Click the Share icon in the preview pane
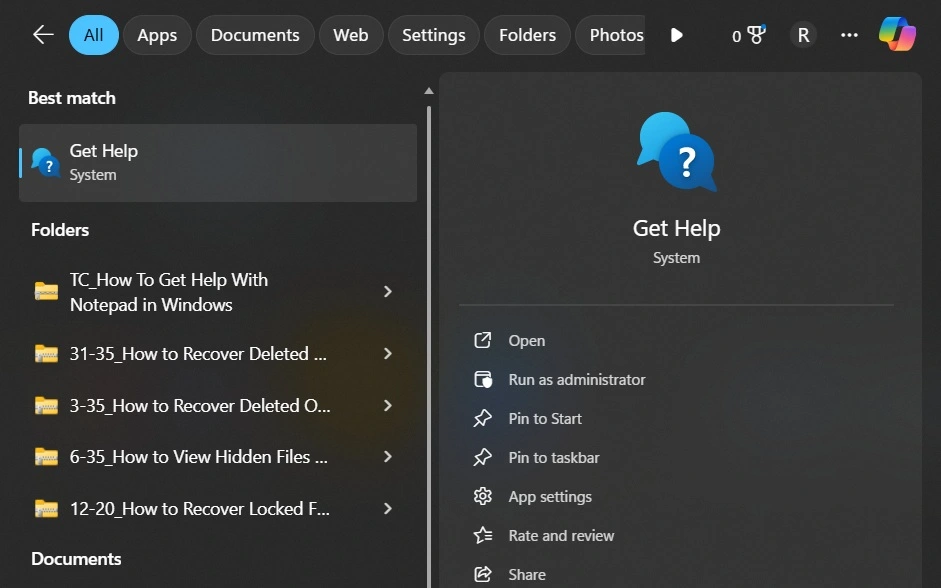The image size is (941, 588). [483, 573]
